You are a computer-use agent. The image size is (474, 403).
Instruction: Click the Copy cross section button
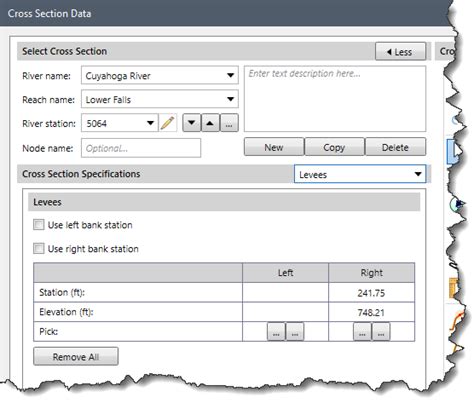point(334,147)
